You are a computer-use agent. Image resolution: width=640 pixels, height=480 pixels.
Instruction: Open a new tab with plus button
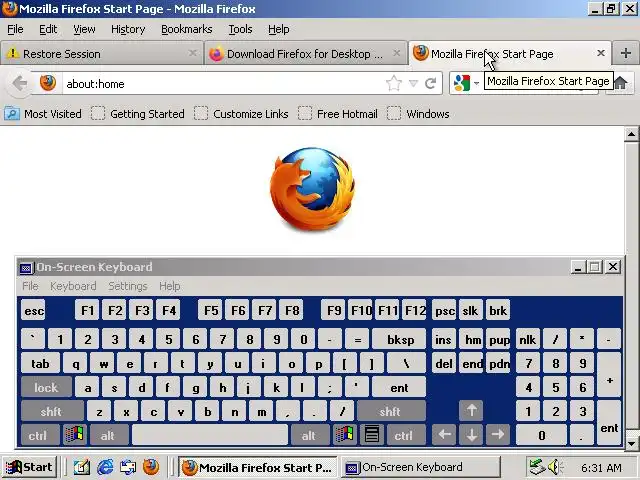tap(626, 53)
